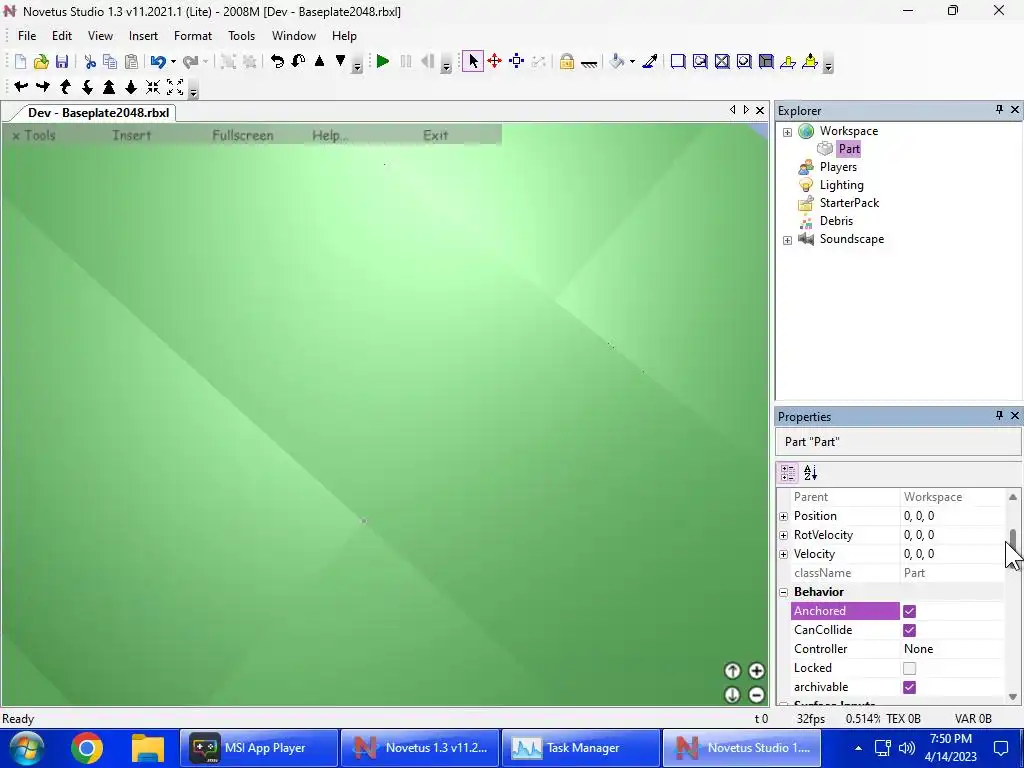Image resolution: width=1024 pixels, height=768 pixels.
Task: Select the Hinge surface tool
Action: coord(788,61)
